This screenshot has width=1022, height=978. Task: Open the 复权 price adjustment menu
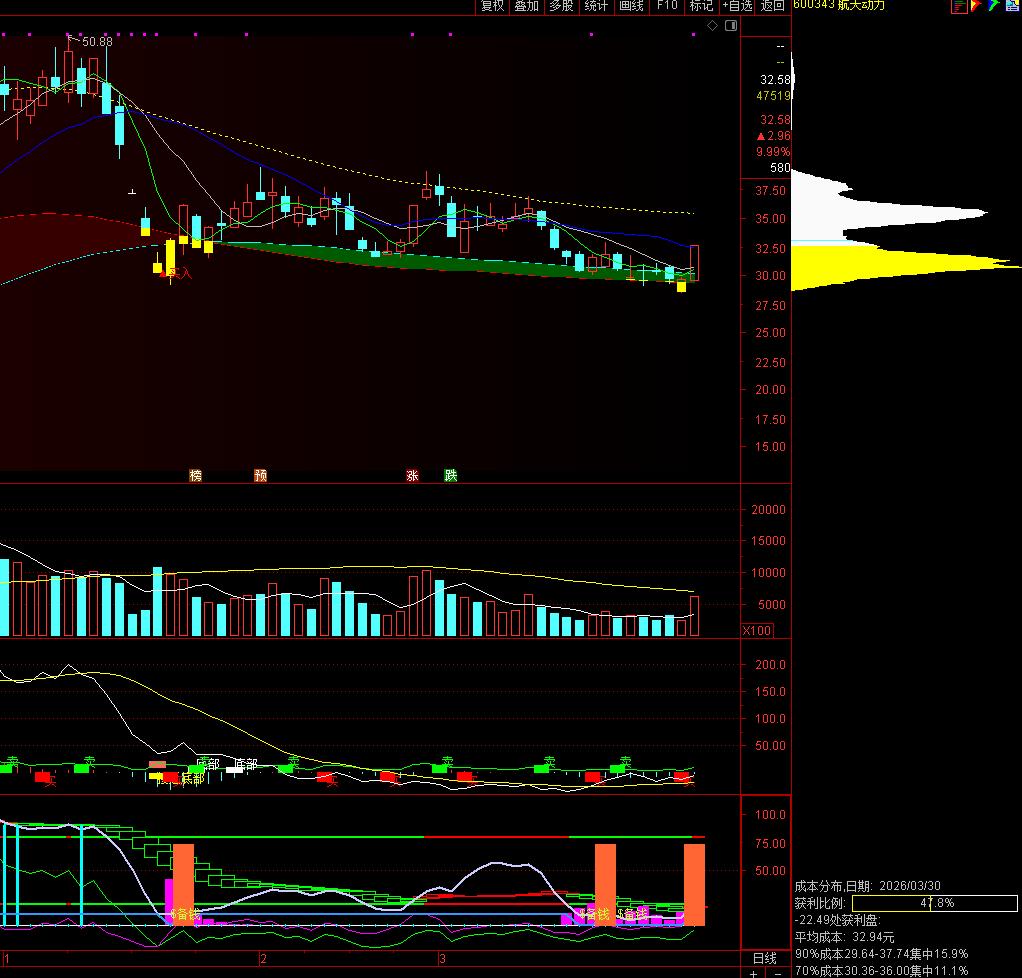coord(492,6)
